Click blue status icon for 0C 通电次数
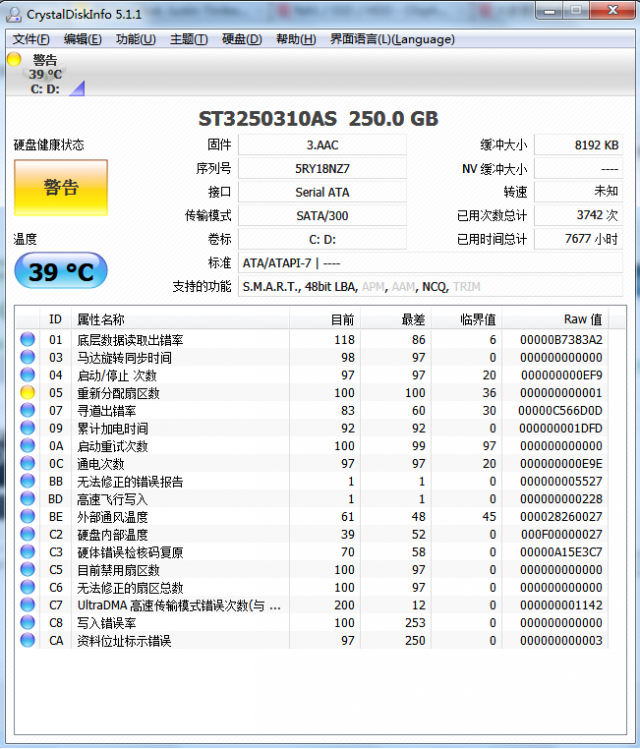The height and width of the screenshot is (749, 640). coord(28,463)
